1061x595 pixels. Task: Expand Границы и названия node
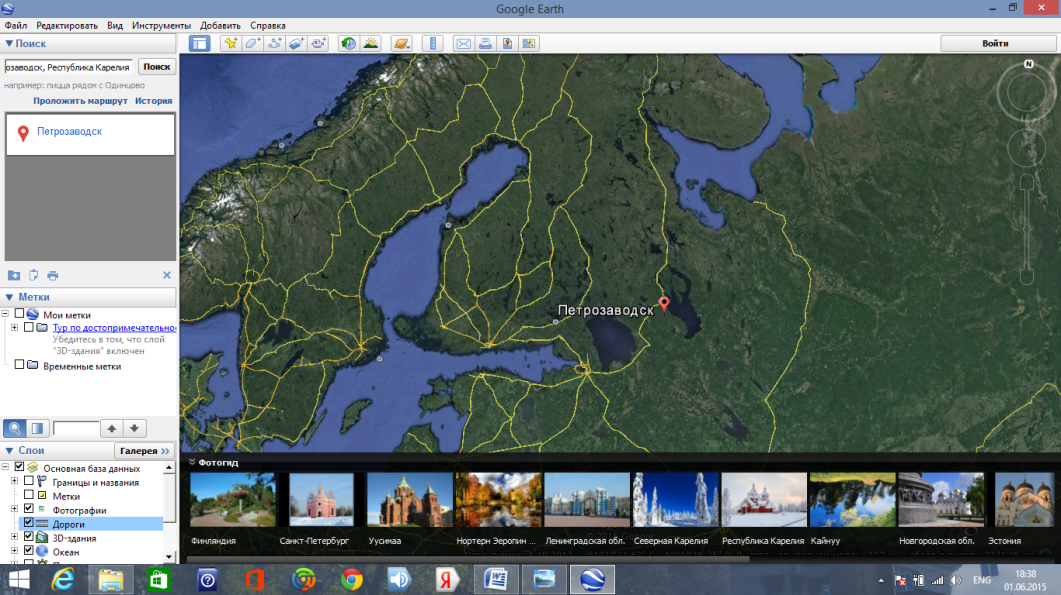click(14, 481)
